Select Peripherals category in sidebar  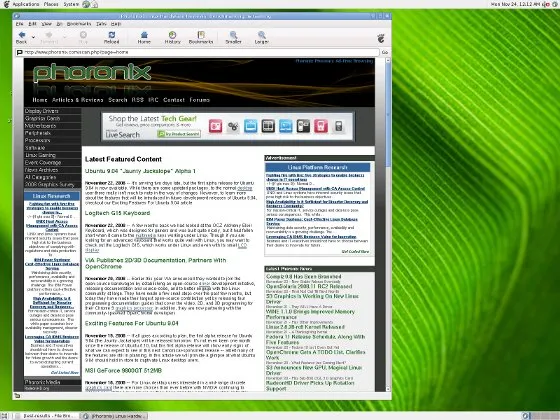[52, 133]
